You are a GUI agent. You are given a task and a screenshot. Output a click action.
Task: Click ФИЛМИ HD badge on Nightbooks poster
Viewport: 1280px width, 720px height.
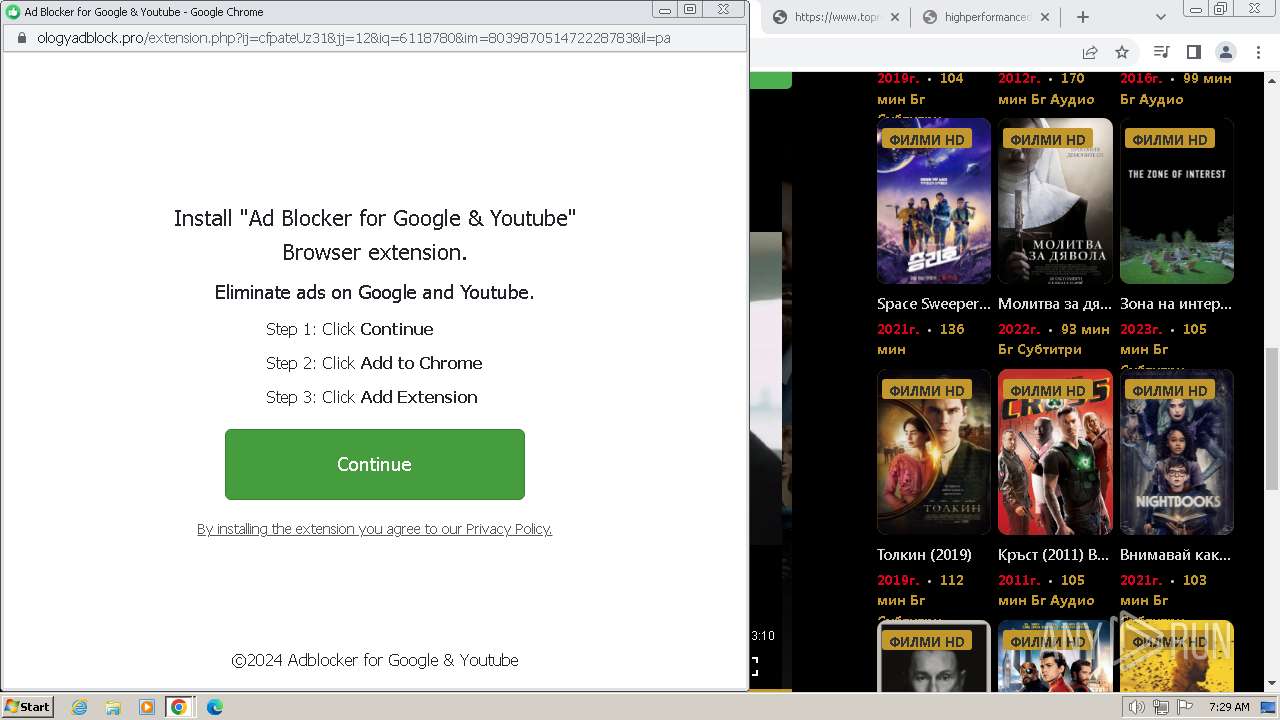(1169, 390)
